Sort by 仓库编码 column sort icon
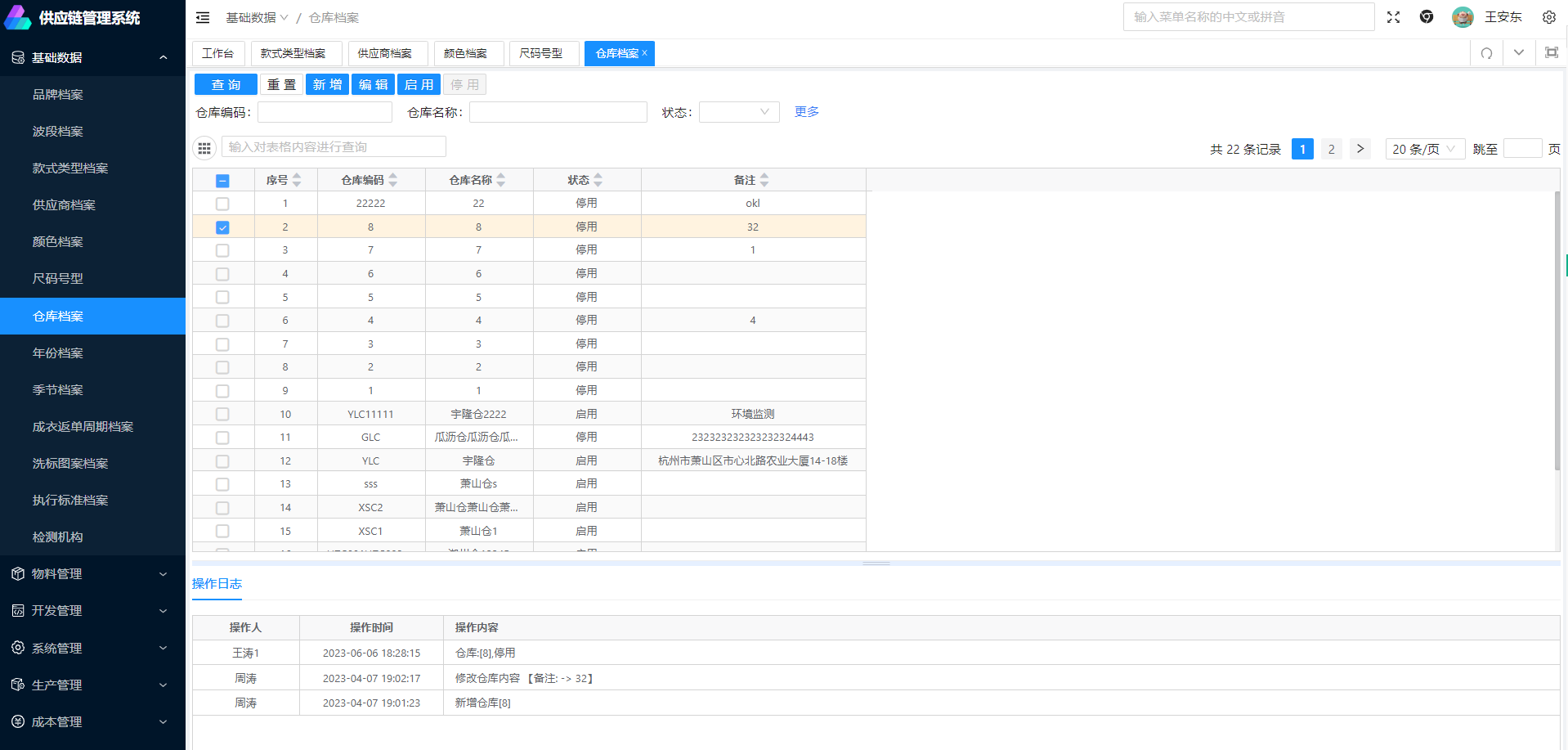 click(x=393, y=180)
